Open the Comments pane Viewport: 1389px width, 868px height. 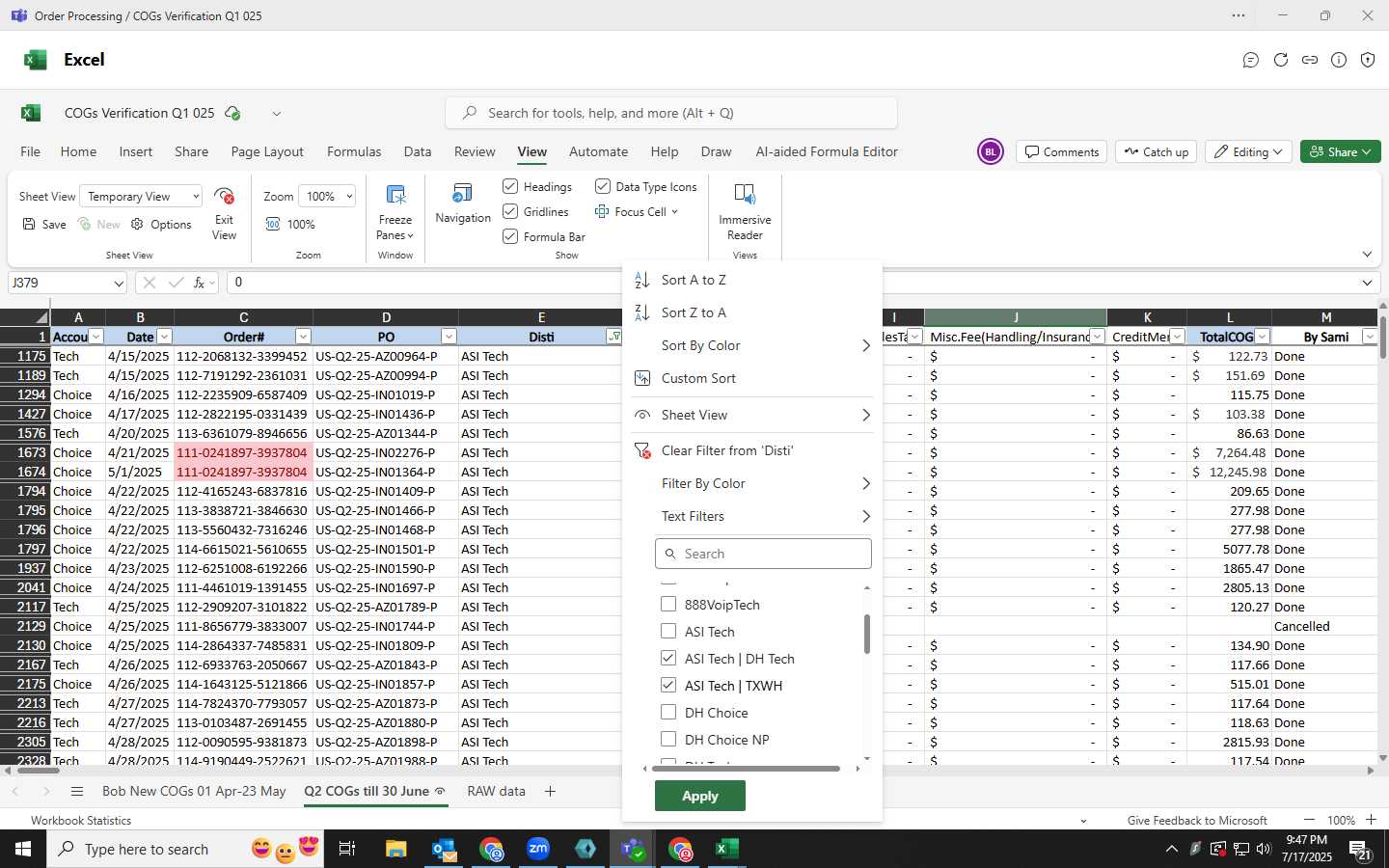tap(1062, 151)
